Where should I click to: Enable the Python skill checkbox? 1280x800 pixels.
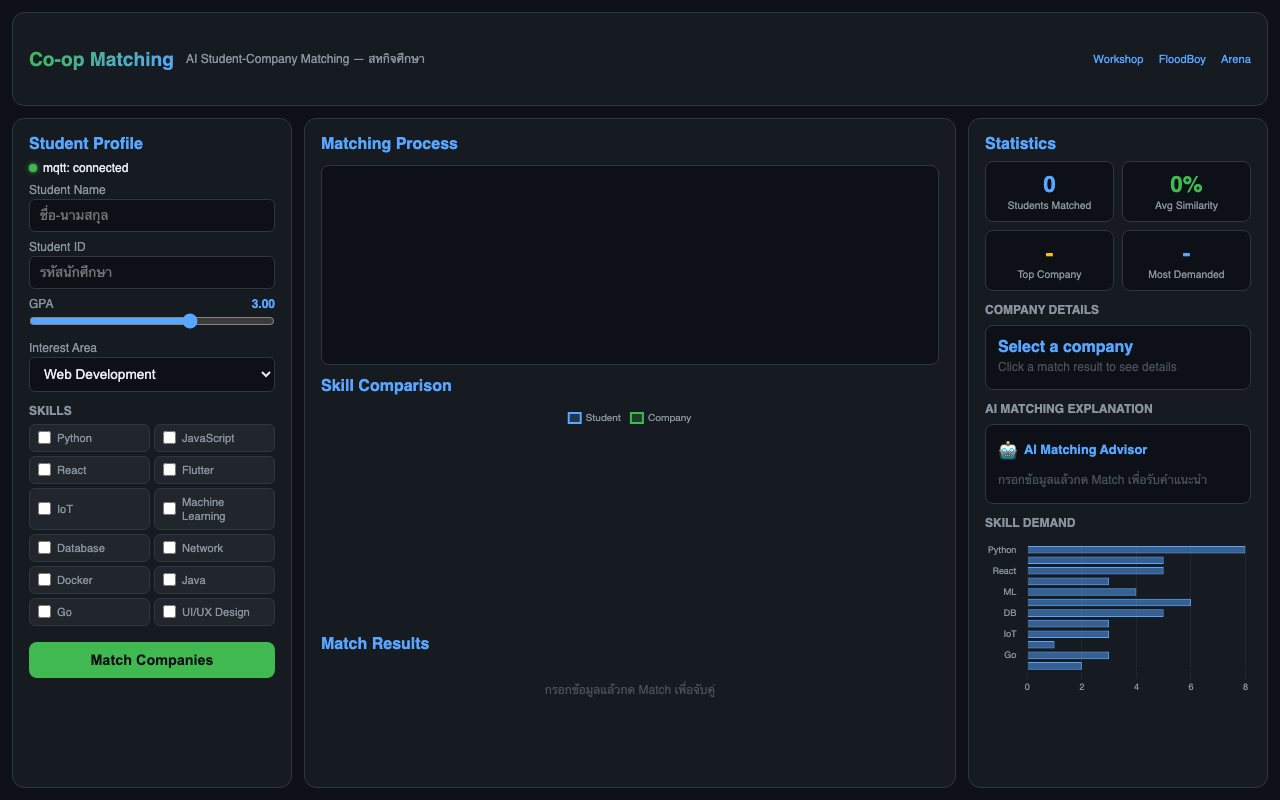click(x=45, y=438)
